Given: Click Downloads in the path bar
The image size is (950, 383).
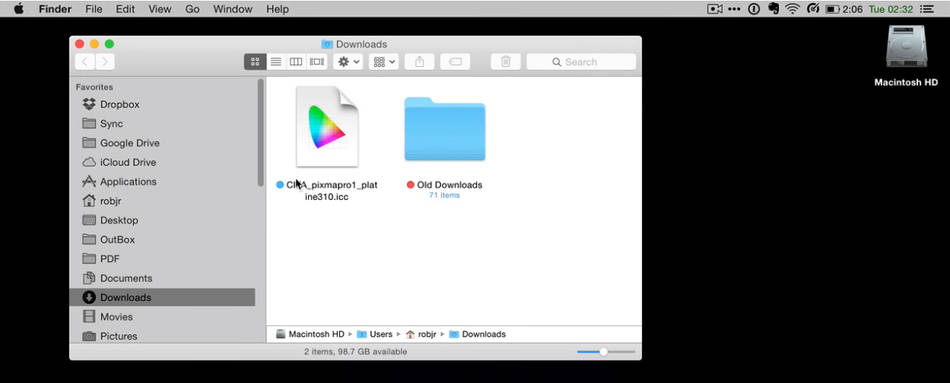Looking at the screenshot, I should click(477, 334).
